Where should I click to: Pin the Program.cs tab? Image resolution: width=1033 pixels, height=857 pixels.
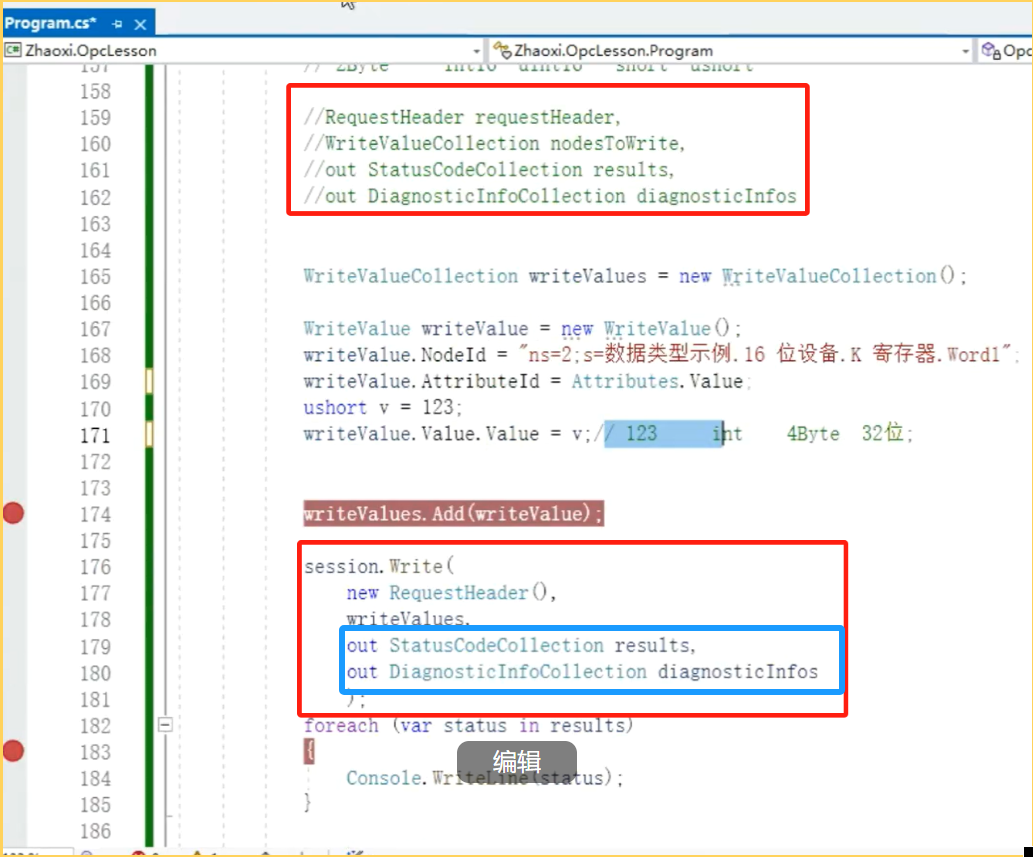point(117,23)
